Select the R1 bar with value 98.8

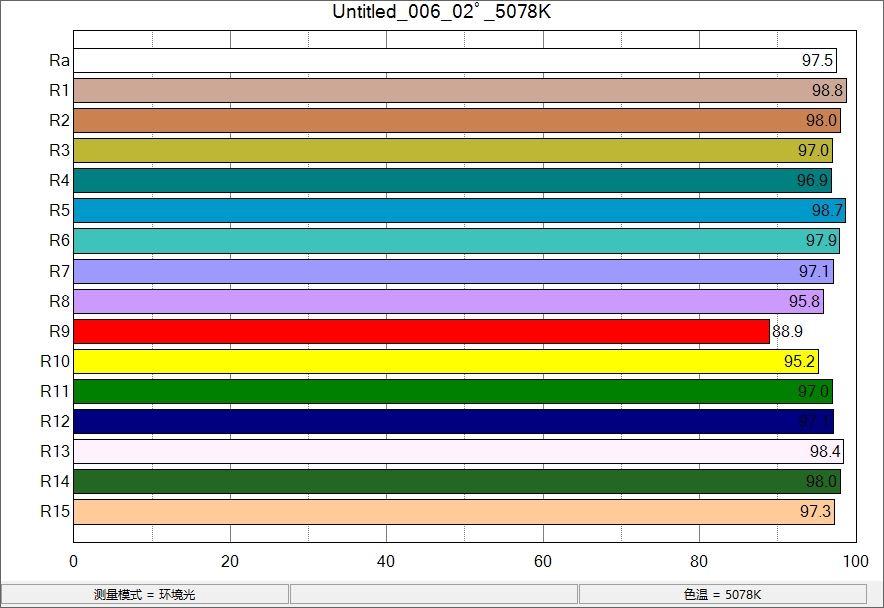click(x=460, y=90)
